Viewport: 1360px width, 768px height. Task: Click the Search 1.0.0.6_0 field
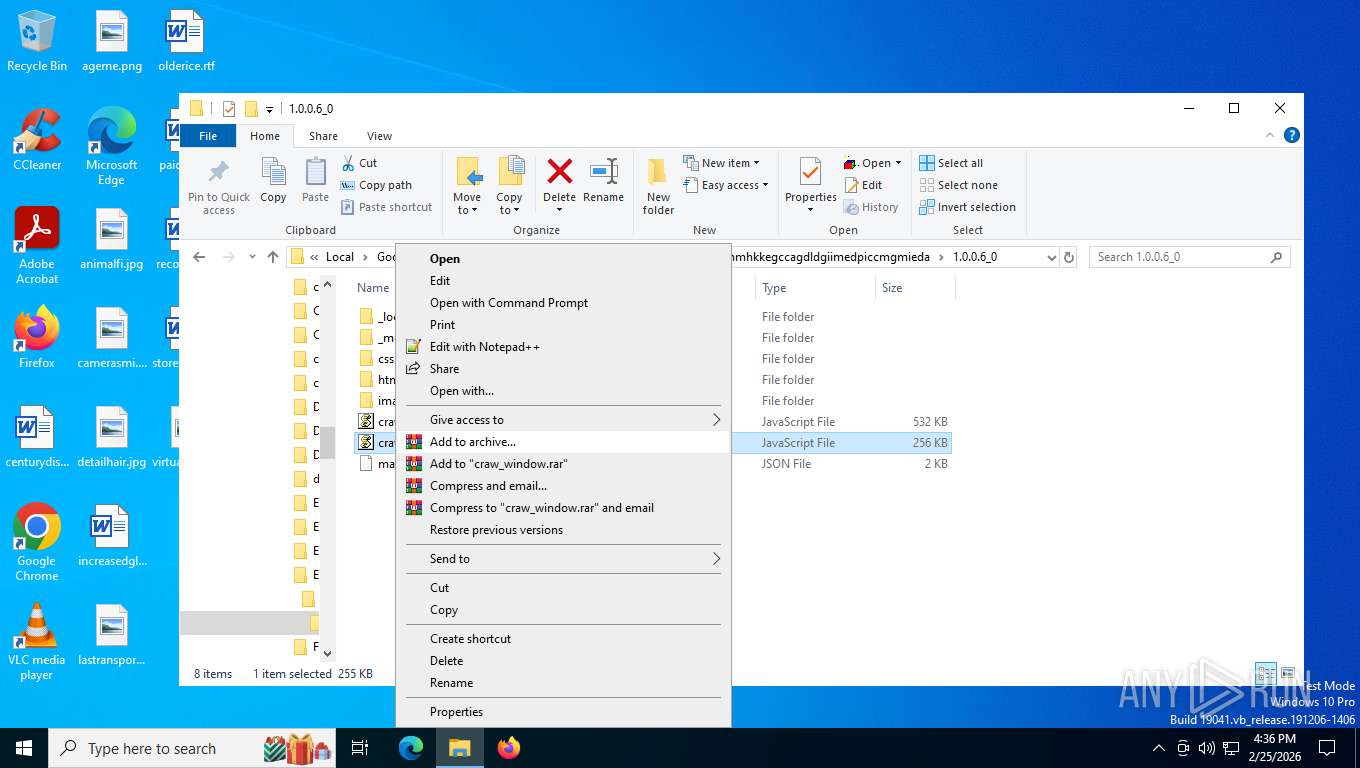coord(1189,257)
